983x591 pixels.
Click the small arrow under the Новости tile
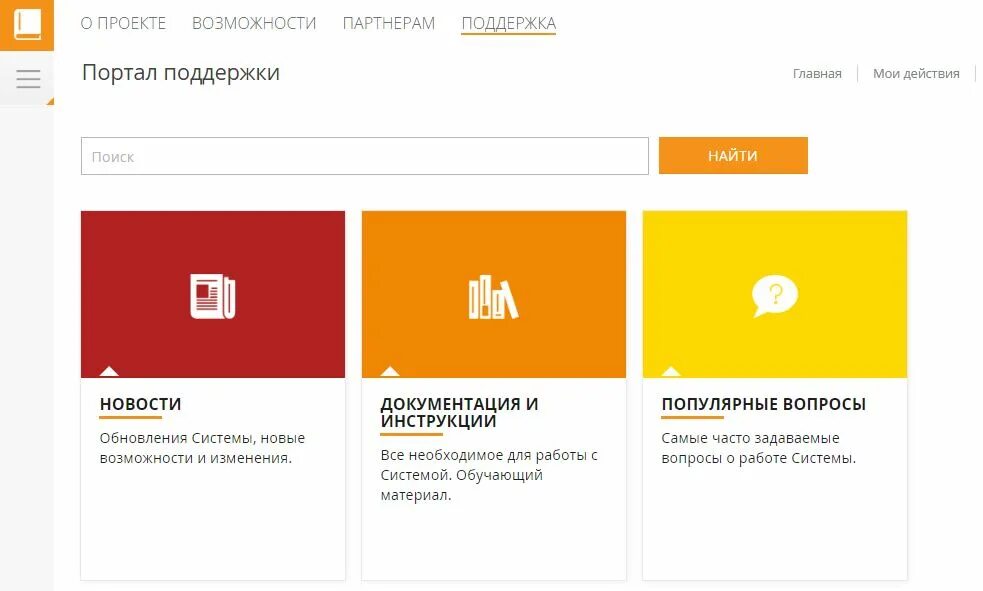point(110,371)
